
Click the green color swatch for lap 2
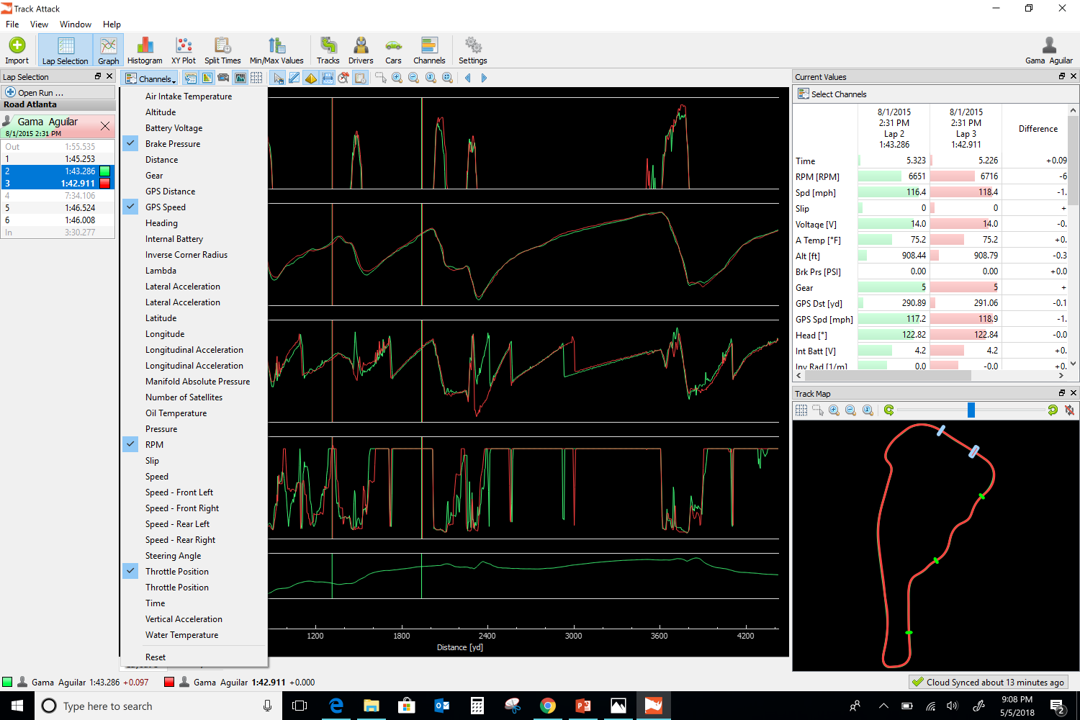[x=105, y=171]
